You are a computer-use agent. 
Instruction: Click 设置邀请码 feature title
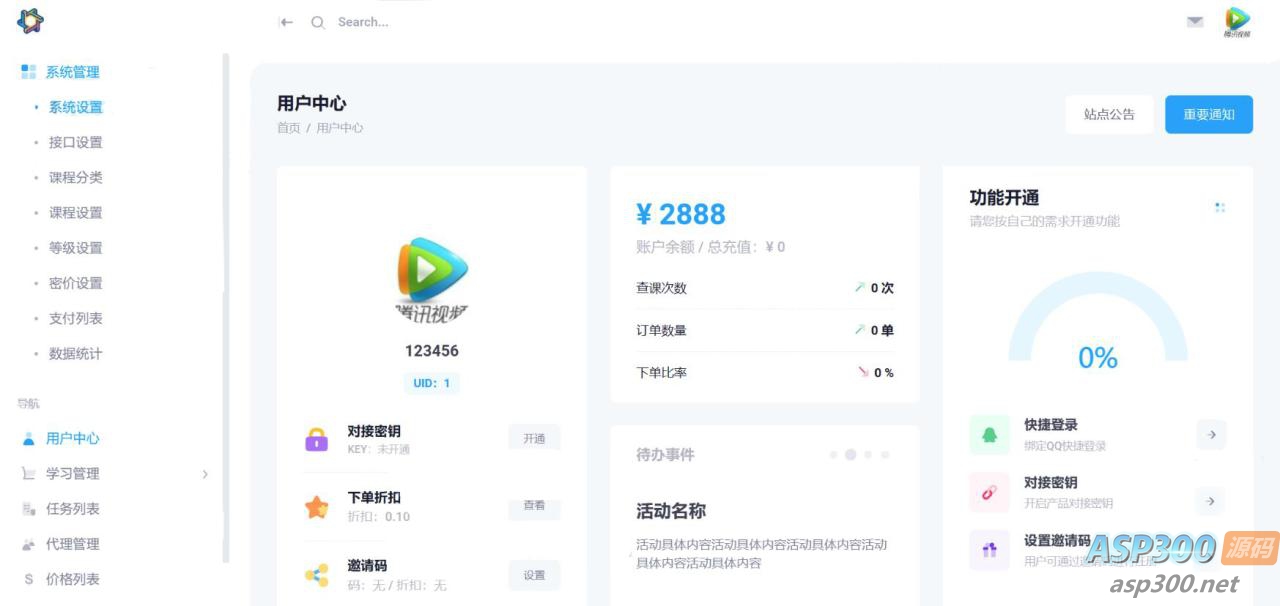(x=1057, y=541)
